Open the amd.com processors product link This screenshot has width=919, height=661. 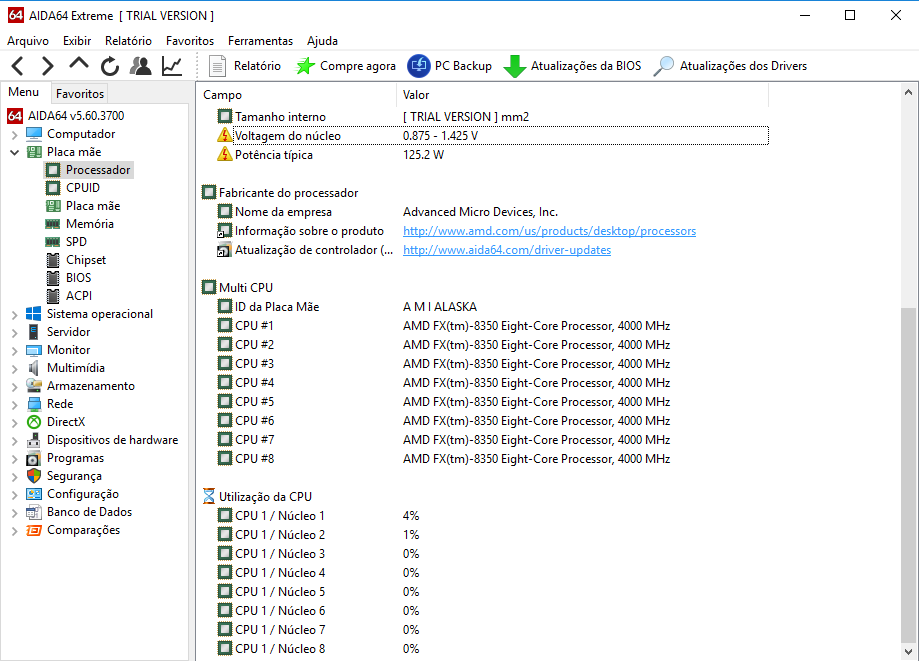click(549, 231)
